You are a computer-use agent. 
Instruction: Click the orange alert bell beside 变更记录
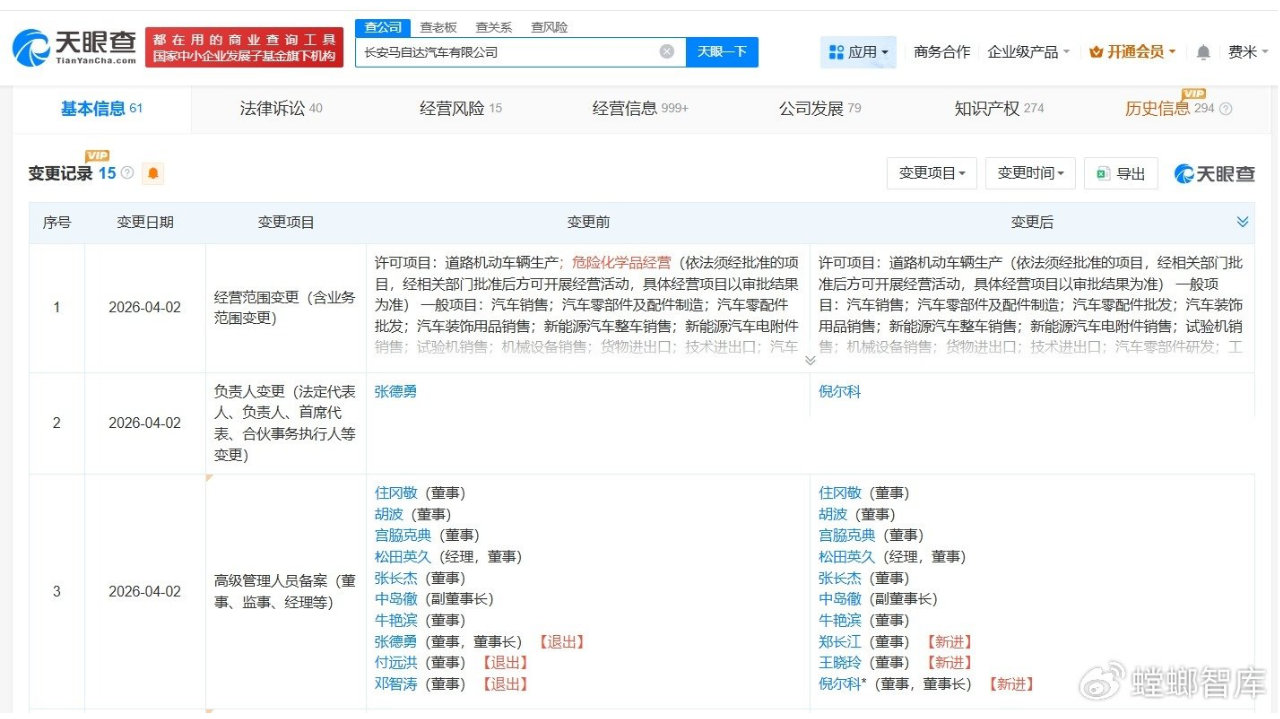click(x=153, y=173)
